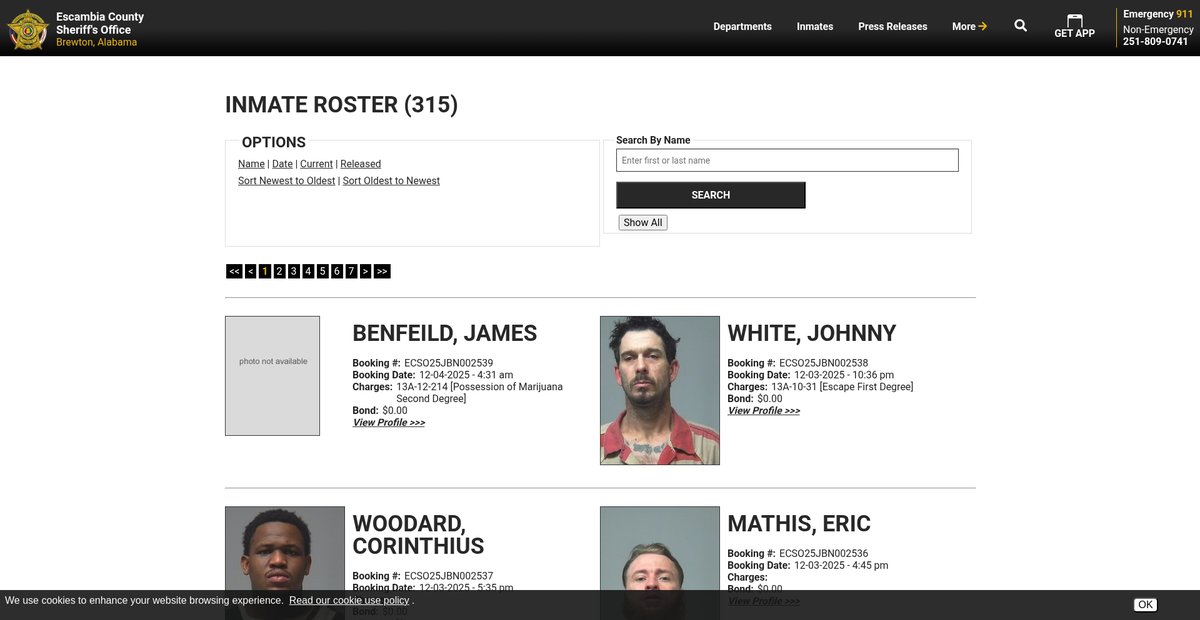Viewport: 1200px width, 620px height.
Task: Choose Sort Newest to Oldest
Action: point(286,181)
